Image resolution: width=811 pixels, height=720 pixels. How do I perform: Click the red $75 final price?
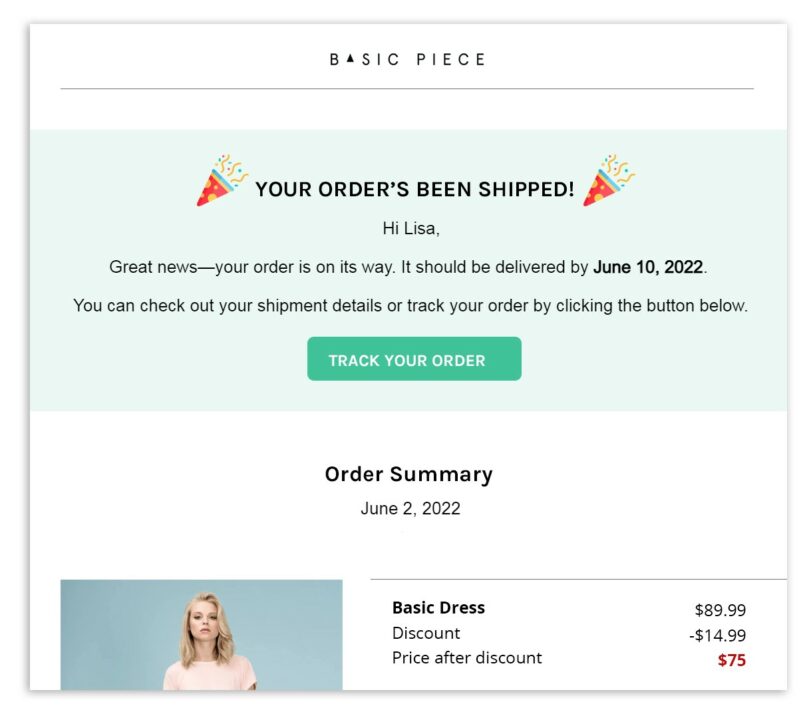(731, 660)
